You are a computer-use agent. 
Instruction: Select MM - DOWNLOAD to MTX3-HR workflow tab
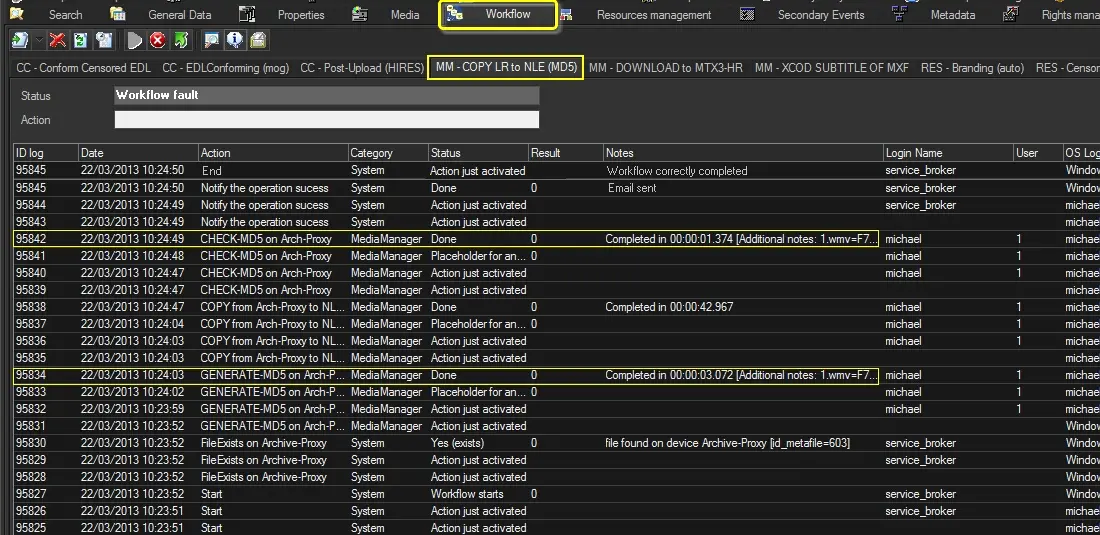coord(665,68)
